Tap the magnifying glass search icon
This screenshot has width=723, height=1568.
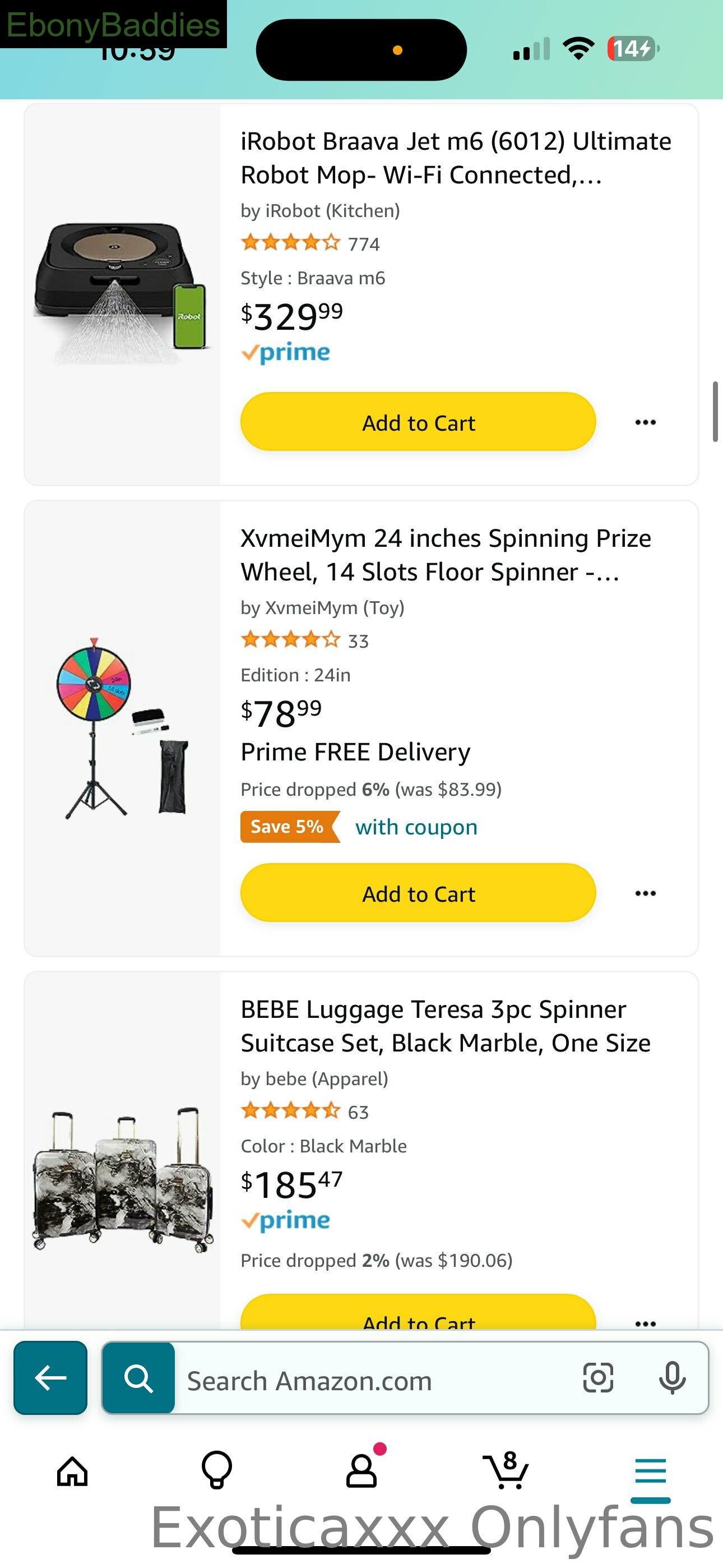(x=139, y=1377)
